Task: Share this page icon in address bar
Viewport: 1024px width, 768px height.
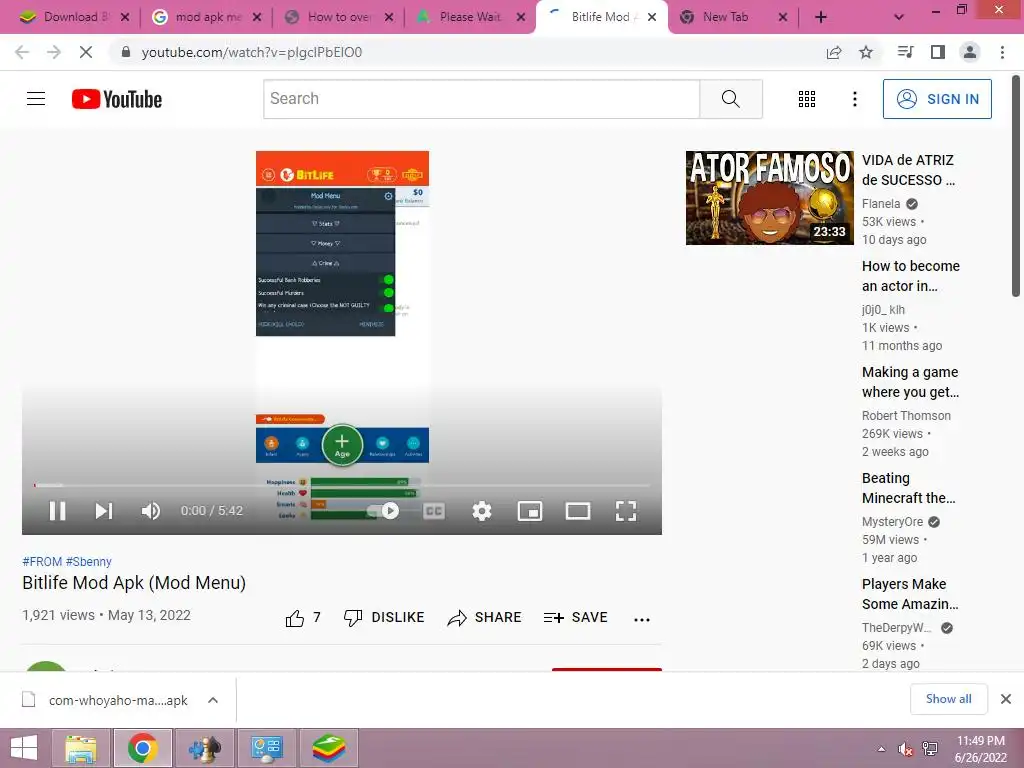Action: (834, 52)
